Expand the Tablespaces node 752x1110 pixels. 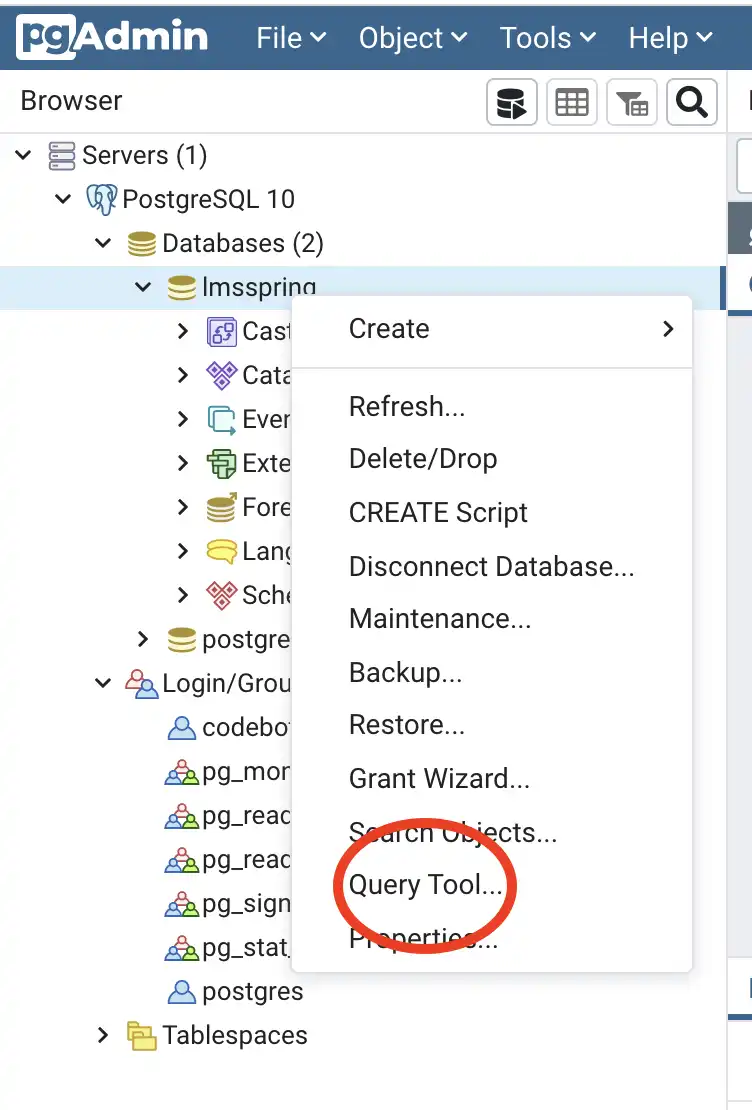[103, 1036]
